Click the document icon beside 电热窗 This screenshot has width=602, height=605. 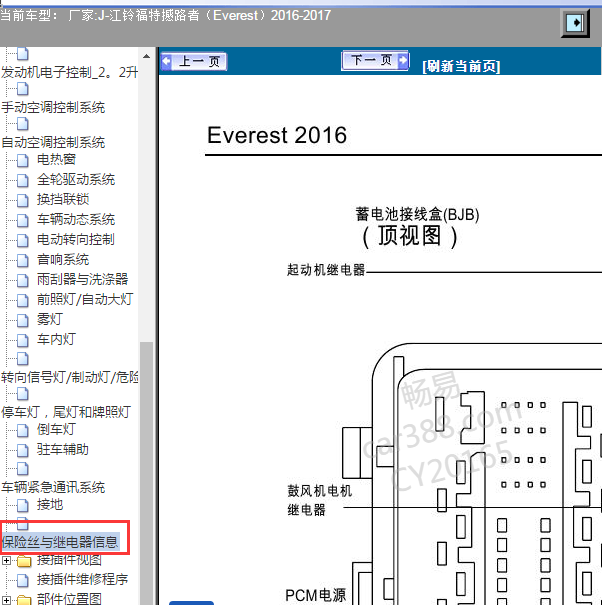click(x=23, y=160)
